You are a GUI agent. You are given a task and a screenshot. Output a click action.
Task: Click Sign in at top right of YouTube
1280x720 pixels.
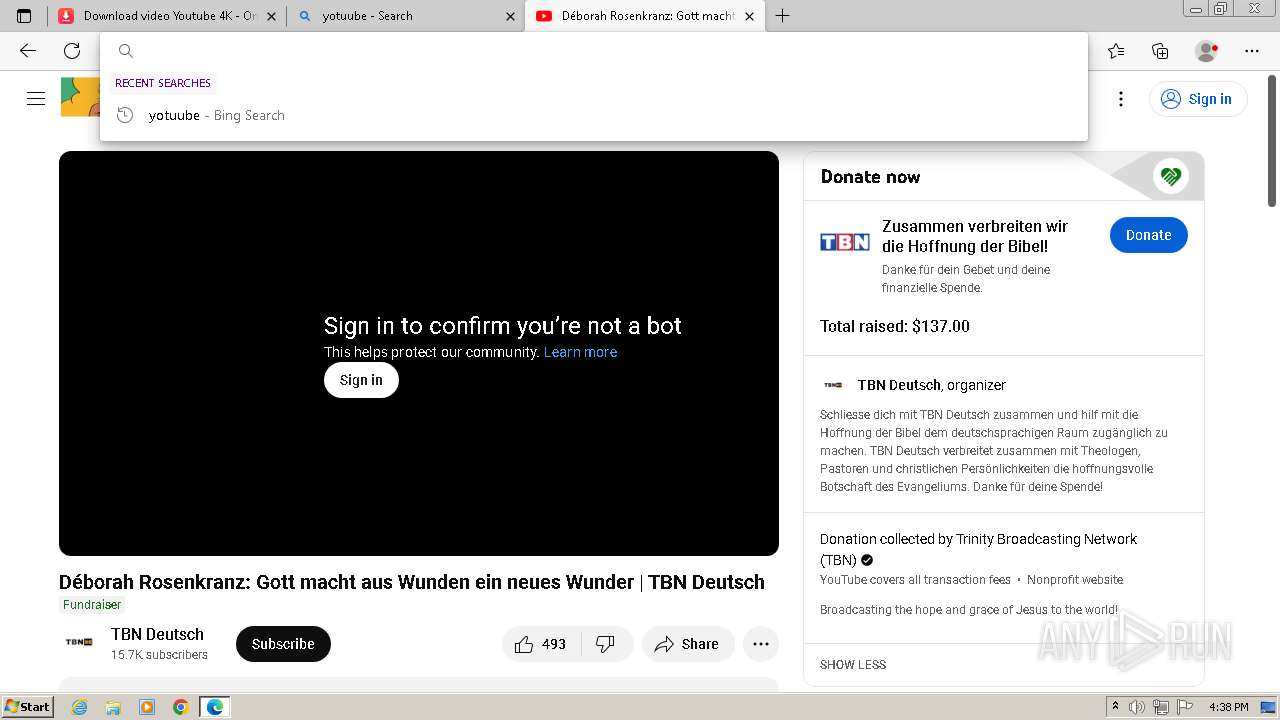click(x=1198, y=98)
